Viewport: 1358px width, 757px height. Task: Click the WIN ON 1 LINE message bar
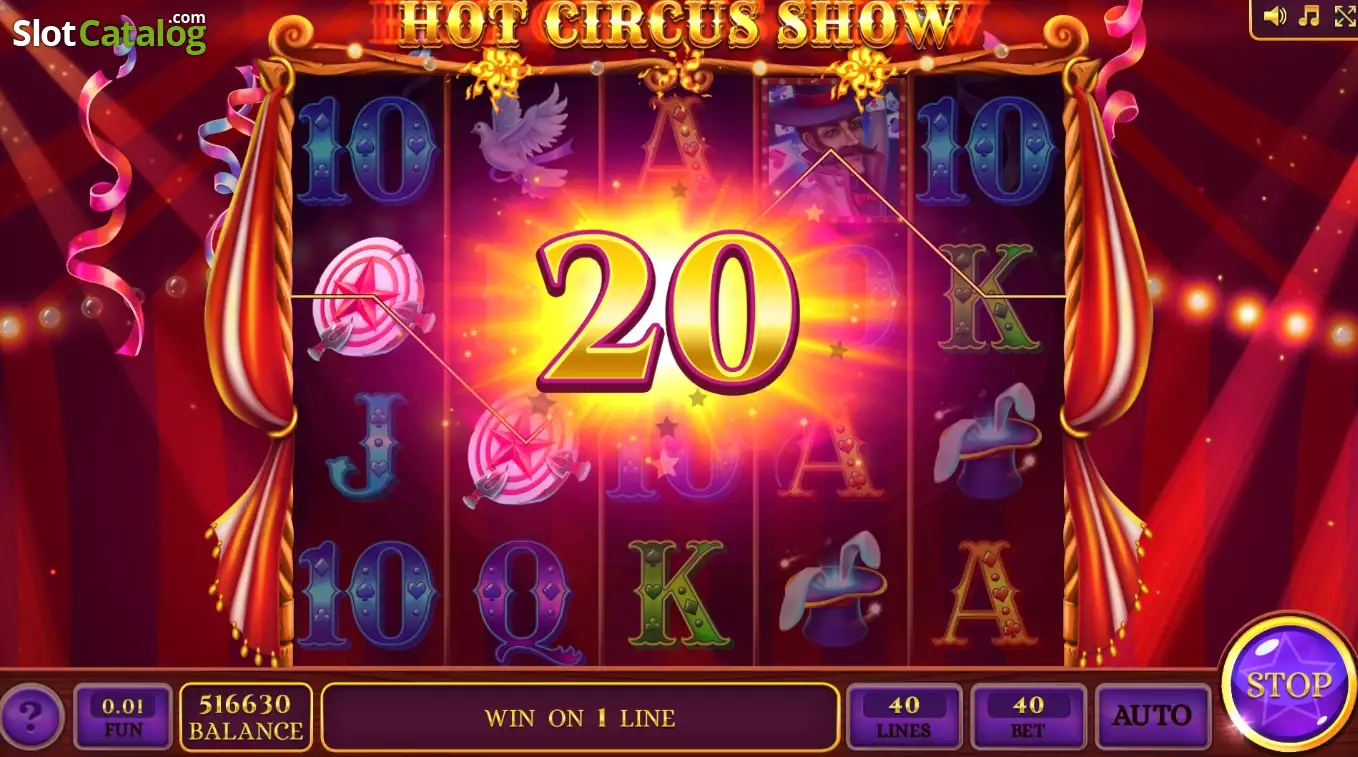pos(580,717)
